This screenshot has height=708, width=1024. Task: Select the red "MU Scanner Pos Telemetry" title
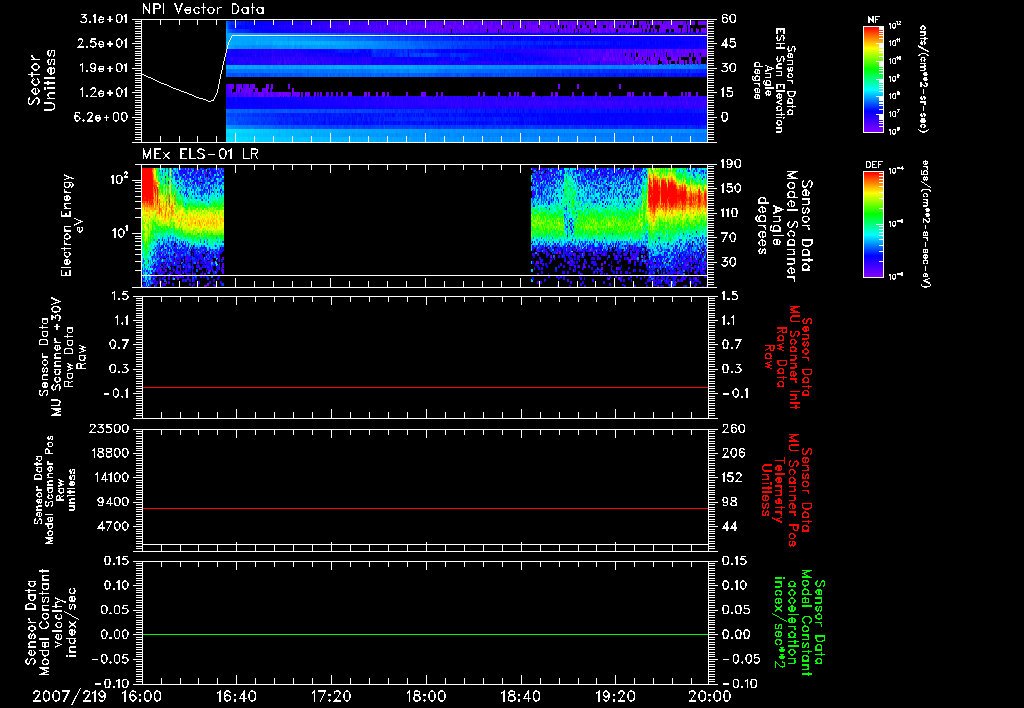(788, 490)
